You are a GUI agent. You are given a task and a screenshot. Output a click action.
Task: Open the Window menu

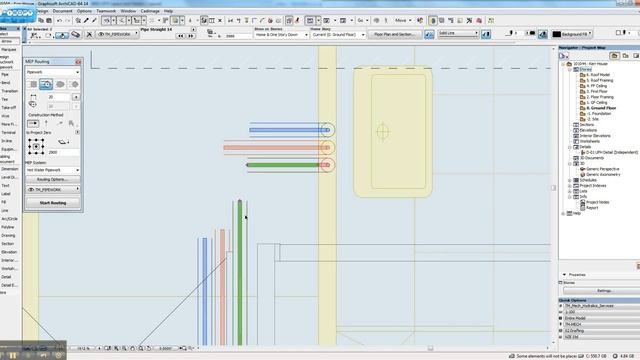[x=128, y=11]
